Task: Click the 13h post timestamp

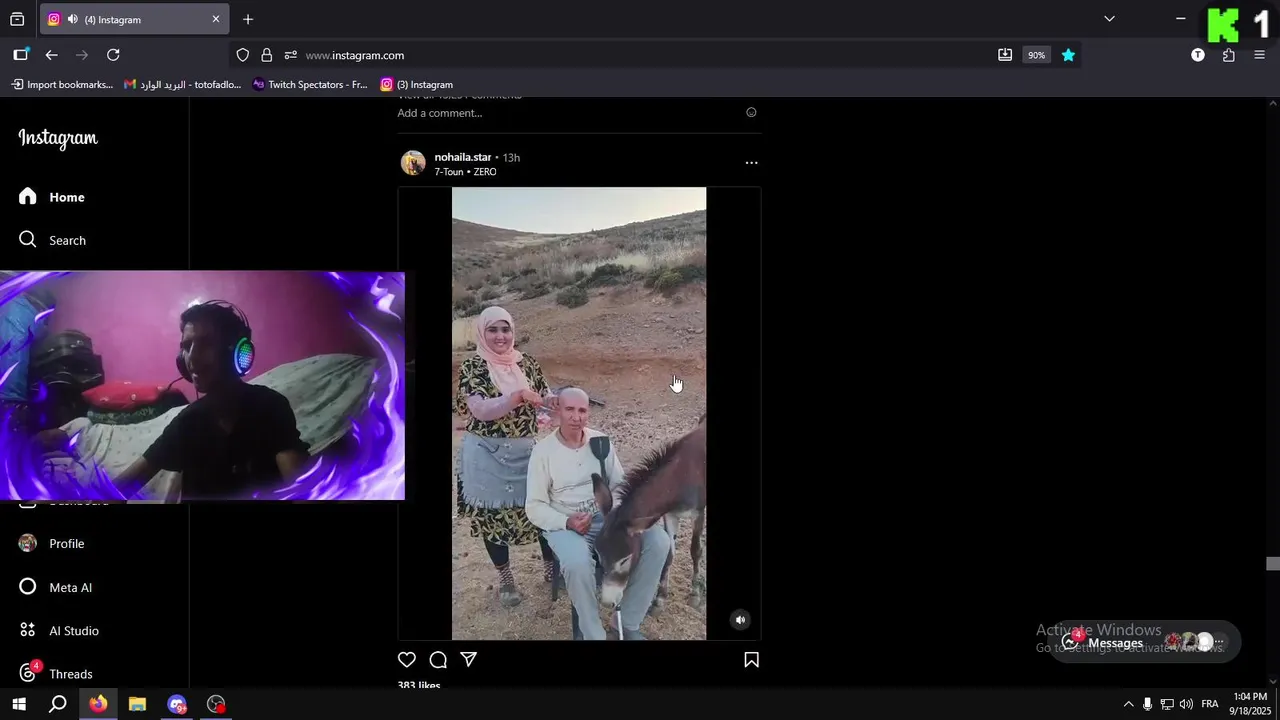Action: (511, 157)
